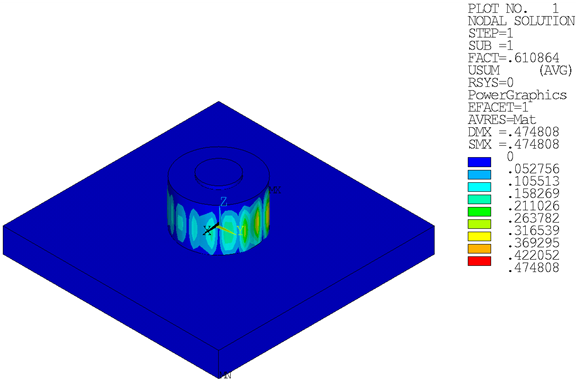Click the 'AVRES=Mat' text
The image size is (576, 385).
(502, 119)
